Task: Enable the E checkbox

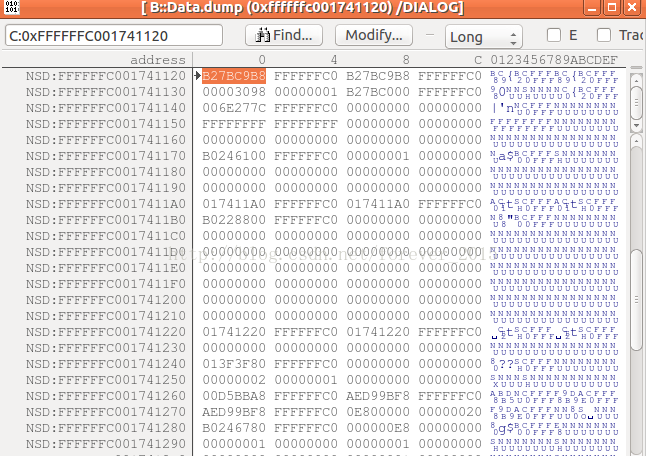Action: [x=554, y=35]
